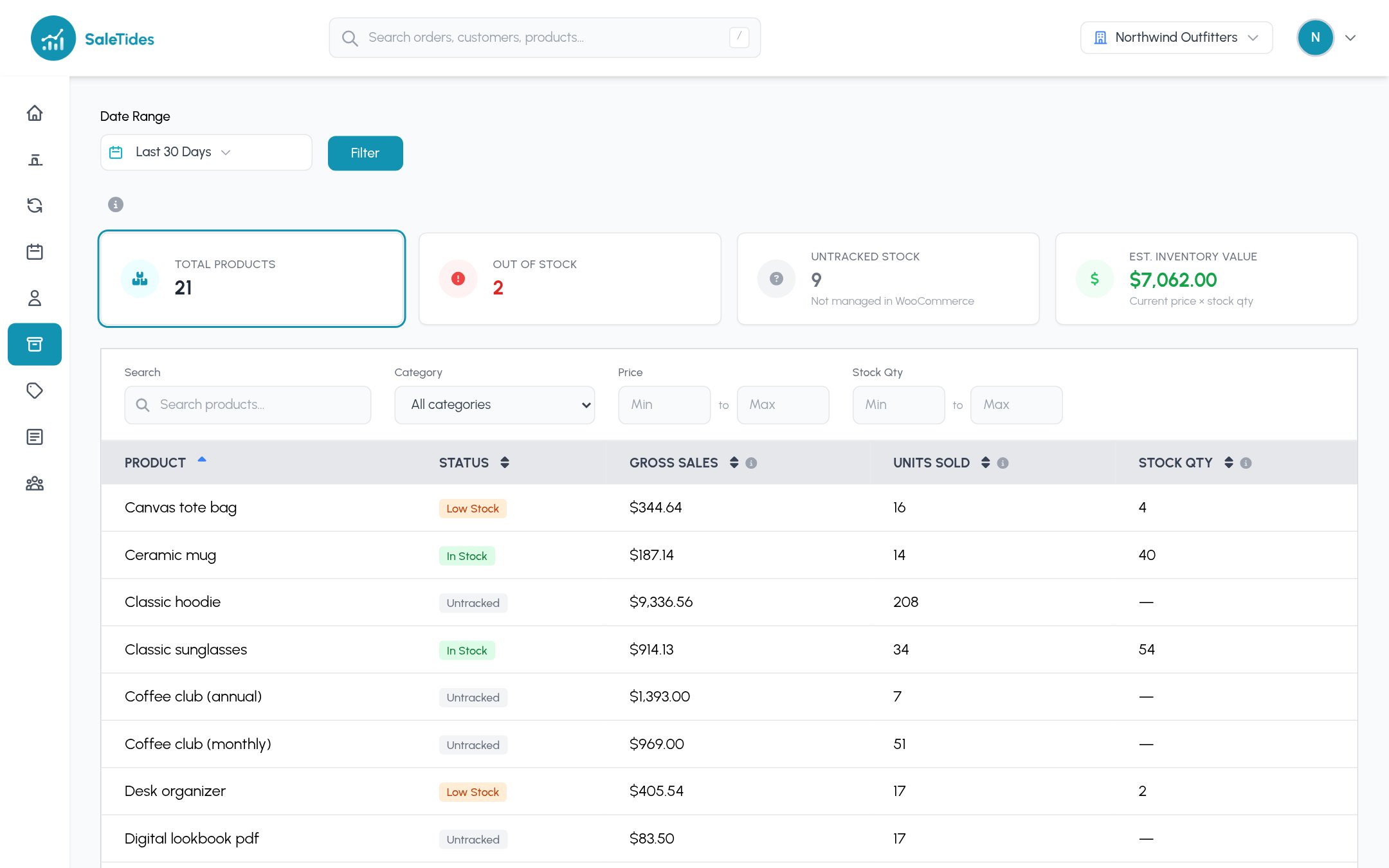The image size is (1389, 868).
Task: Sort by the Stock Qty column
Action: tap(1228, 463)
